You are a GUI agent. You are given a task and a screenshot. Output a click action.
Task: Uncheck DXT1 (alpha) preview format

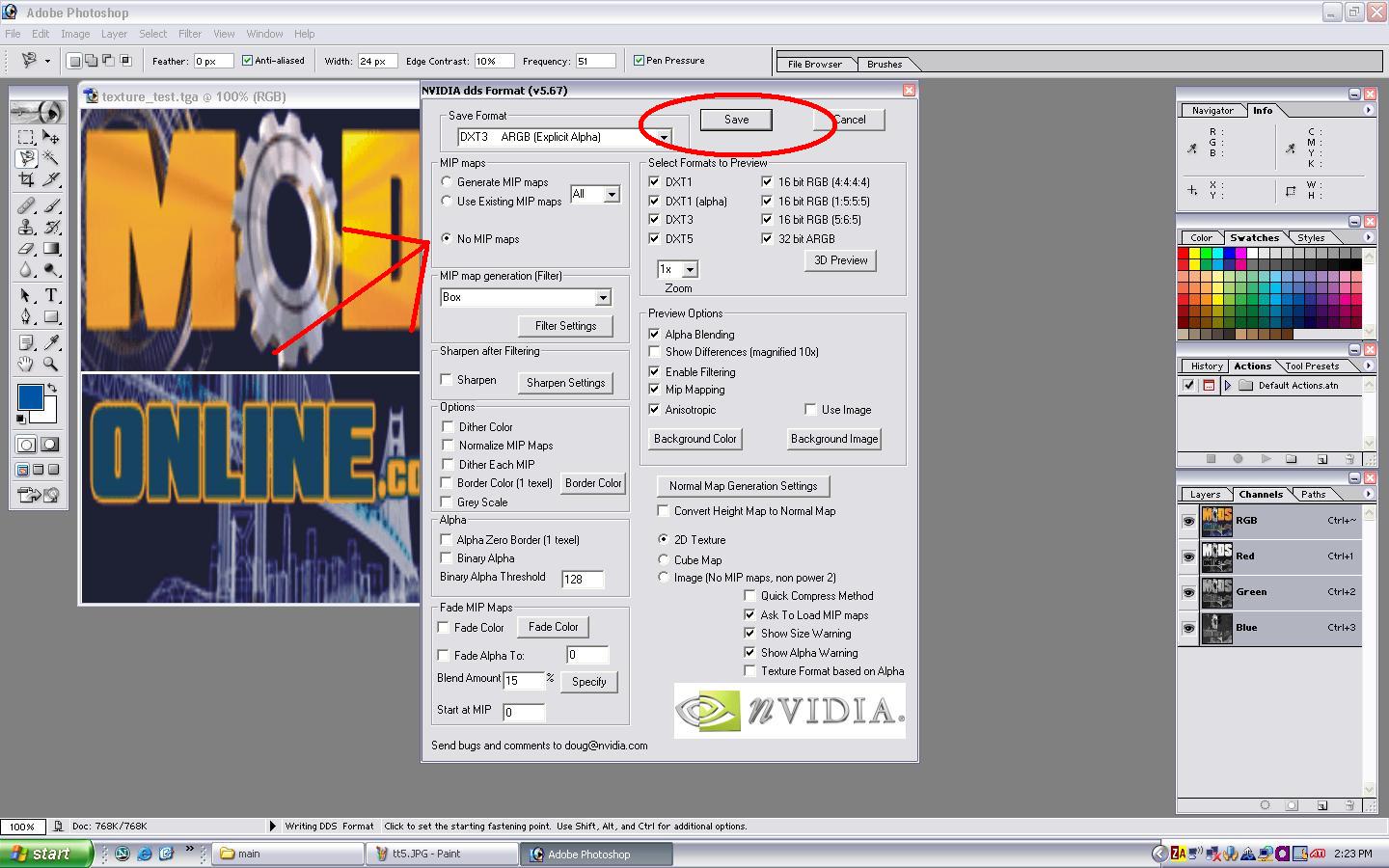coord(655,201)
